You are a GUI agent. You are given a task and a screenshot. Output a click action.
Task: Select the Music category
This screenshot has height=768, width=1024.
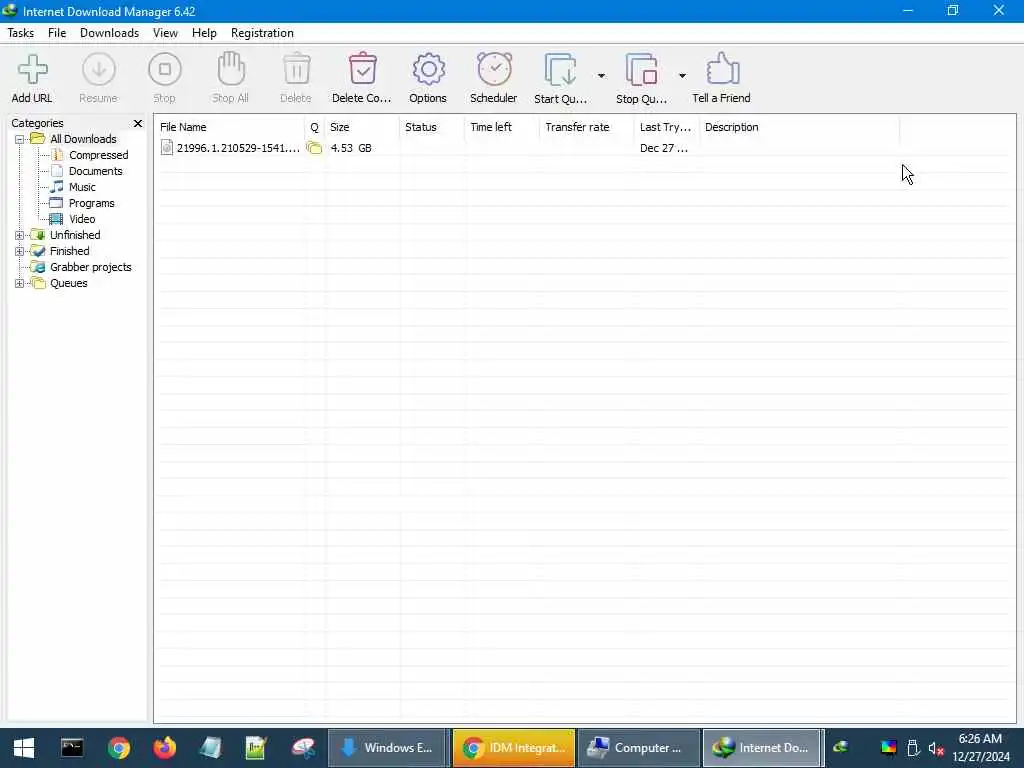click(x=82, y=187)
